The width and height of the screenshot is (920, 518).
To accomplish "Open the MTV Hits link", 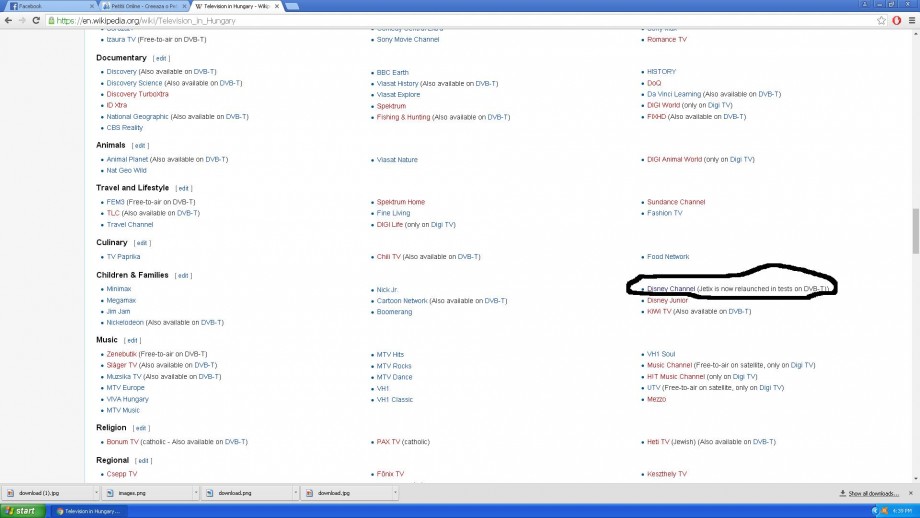I will [x=390, y=355].
